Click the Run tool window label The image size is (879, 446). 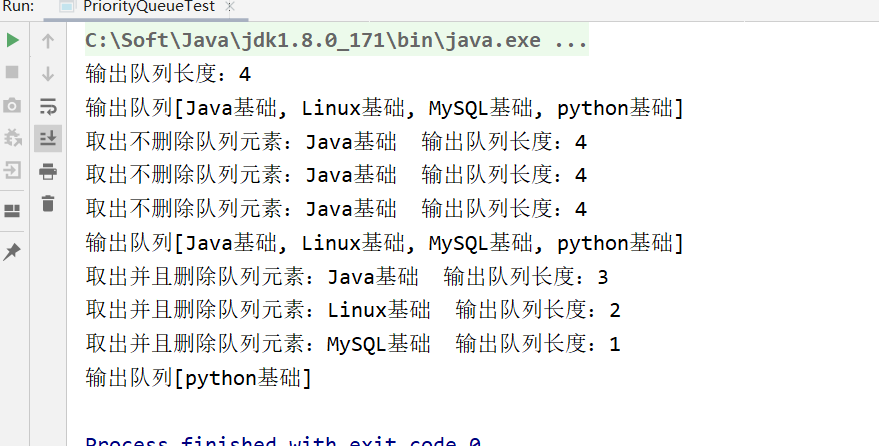18,7
